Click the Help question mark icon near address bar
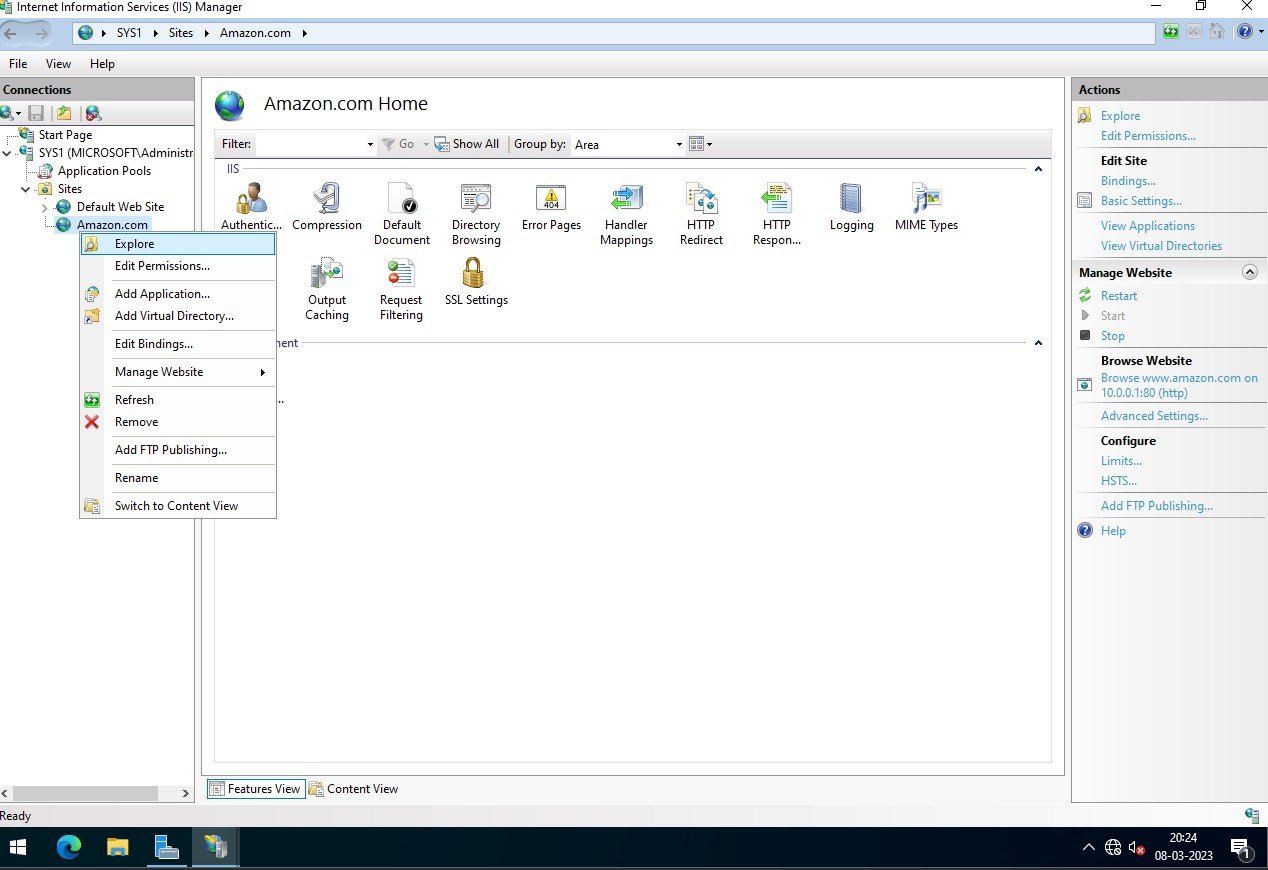 point(1244,32)
